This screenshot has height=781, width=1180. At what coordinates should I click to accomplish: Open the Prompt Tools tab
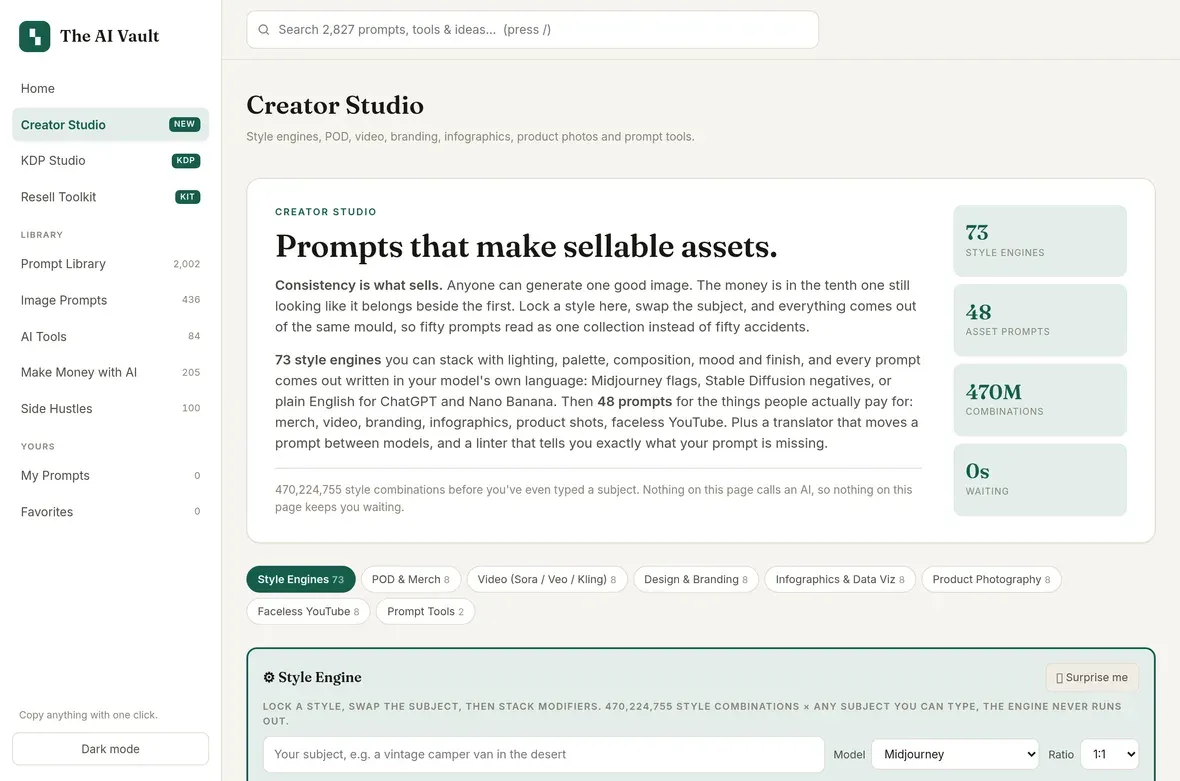tap(425, 611)
